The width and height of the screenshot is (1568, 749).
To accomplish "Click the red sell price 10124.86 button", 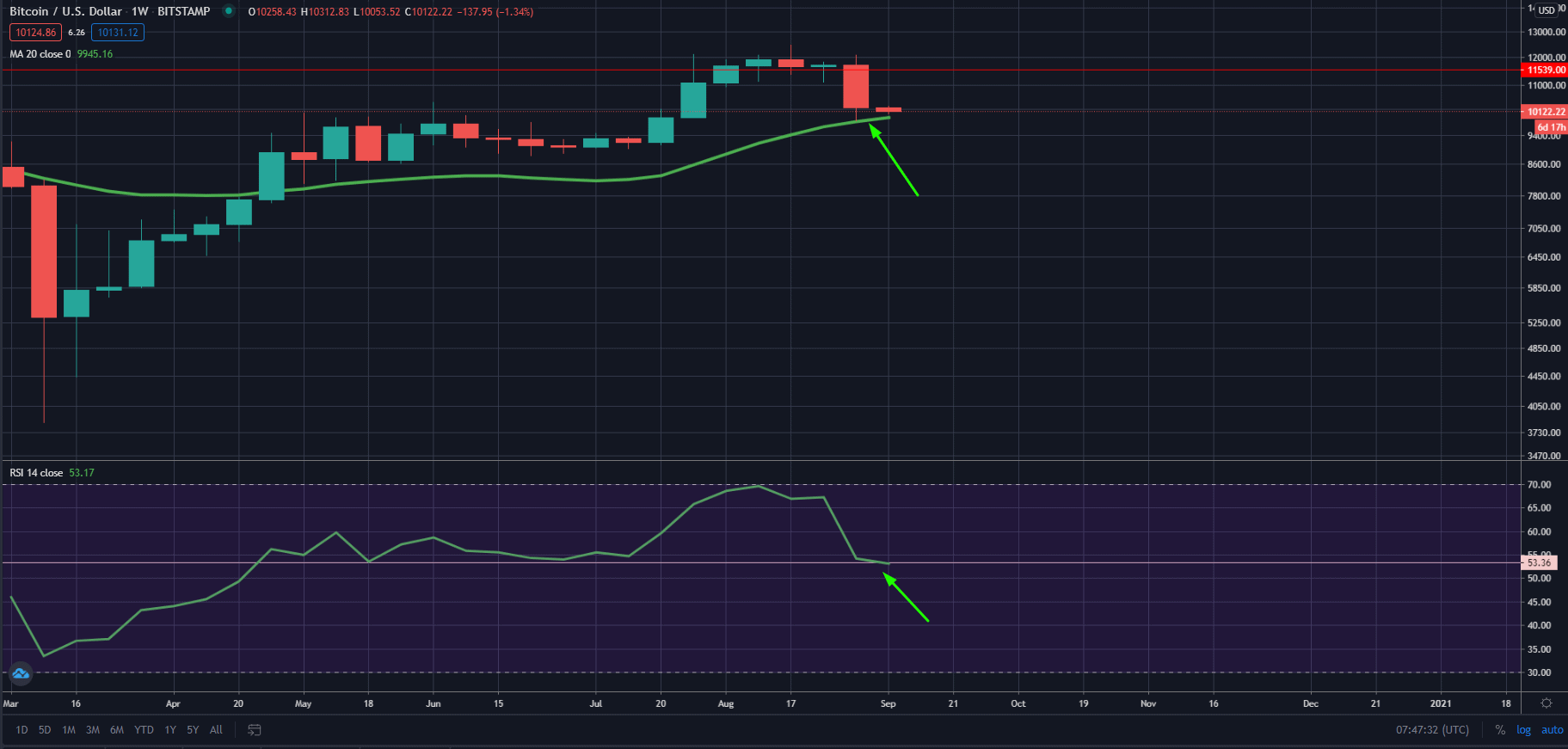I will (x=35, y=33).
